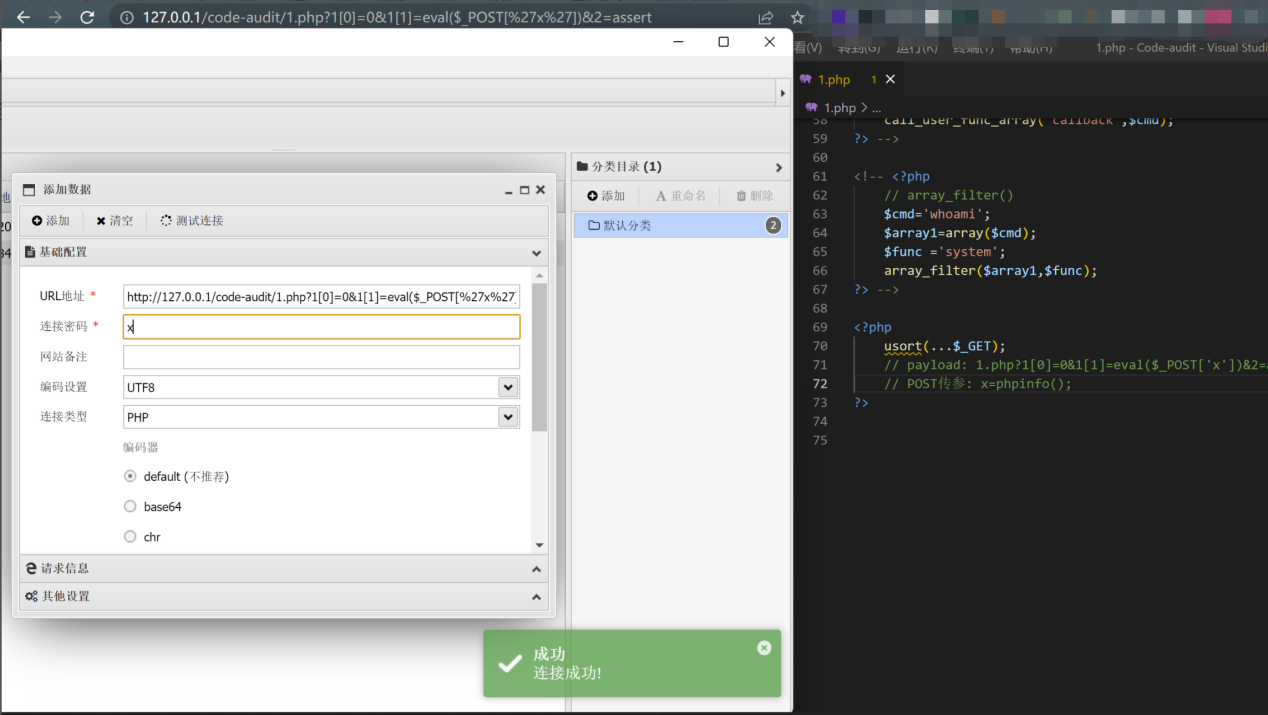Select the base64 encoder radio
The height and width of the screenshot is (715, 1268).
click(130, 507)
